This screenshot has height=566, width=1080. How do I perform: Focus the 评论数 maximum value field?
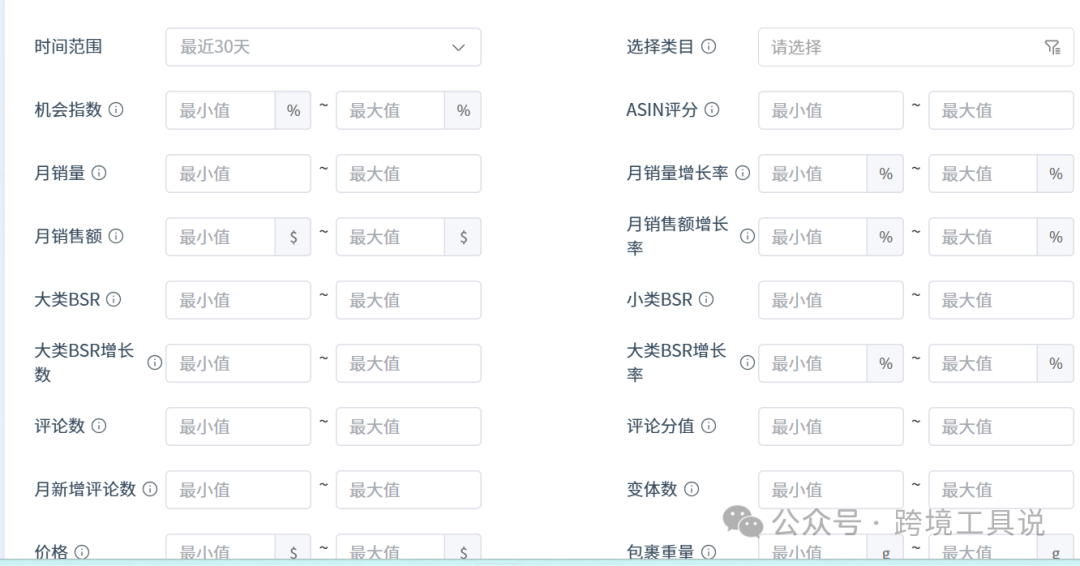coord(408,427)
